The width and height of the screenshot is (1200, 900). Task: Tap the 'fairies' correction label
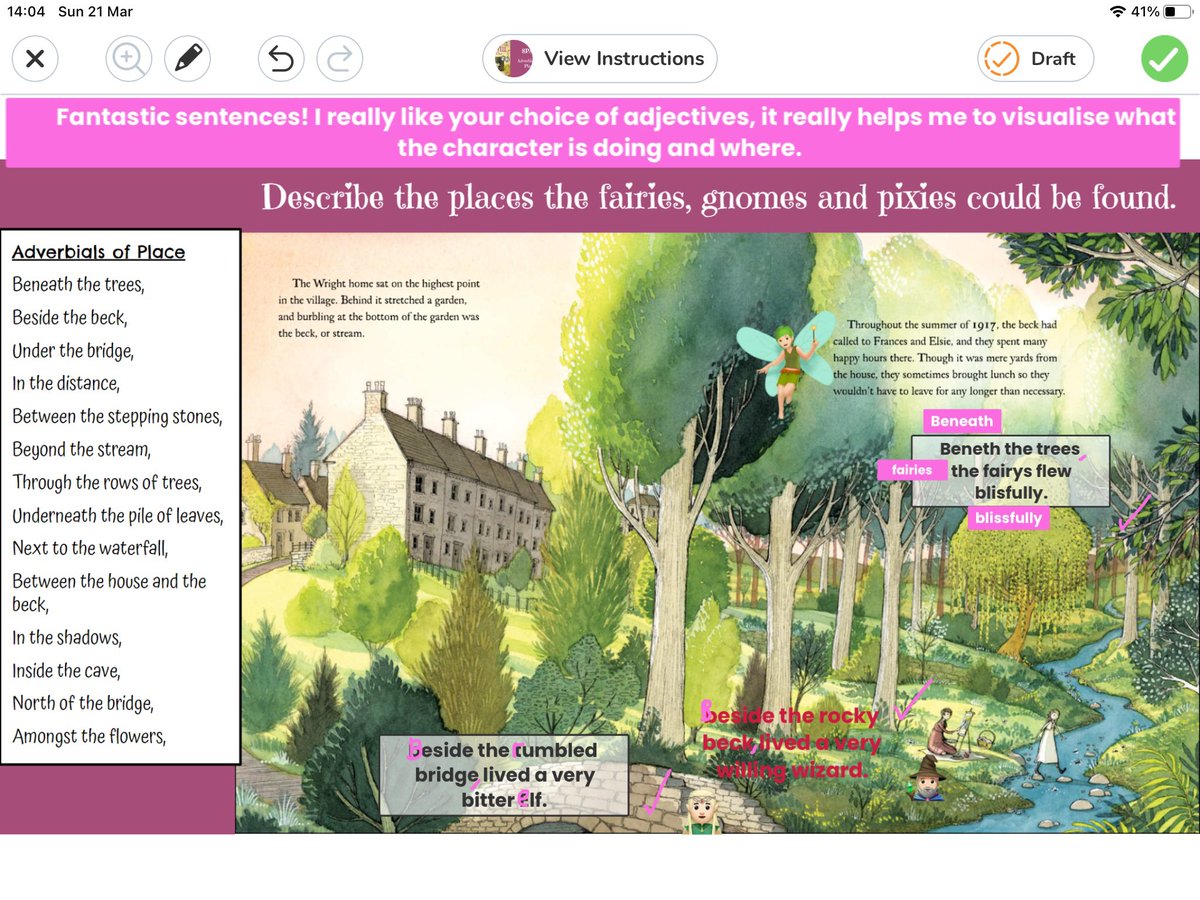pos(911,469)
